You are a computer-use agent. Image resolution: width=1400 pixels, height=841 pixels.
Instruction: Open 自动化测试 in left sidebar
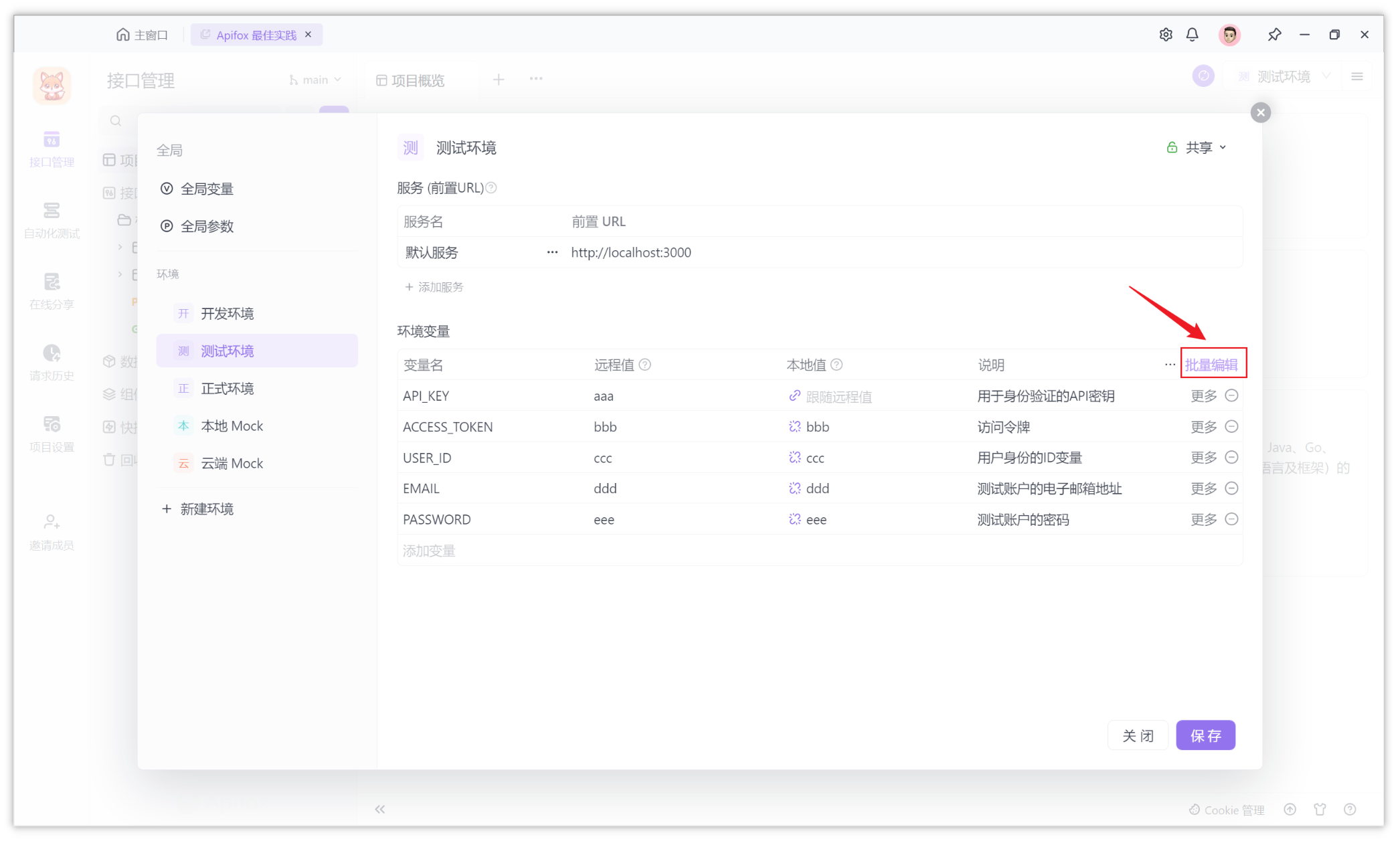click(52, 220)
